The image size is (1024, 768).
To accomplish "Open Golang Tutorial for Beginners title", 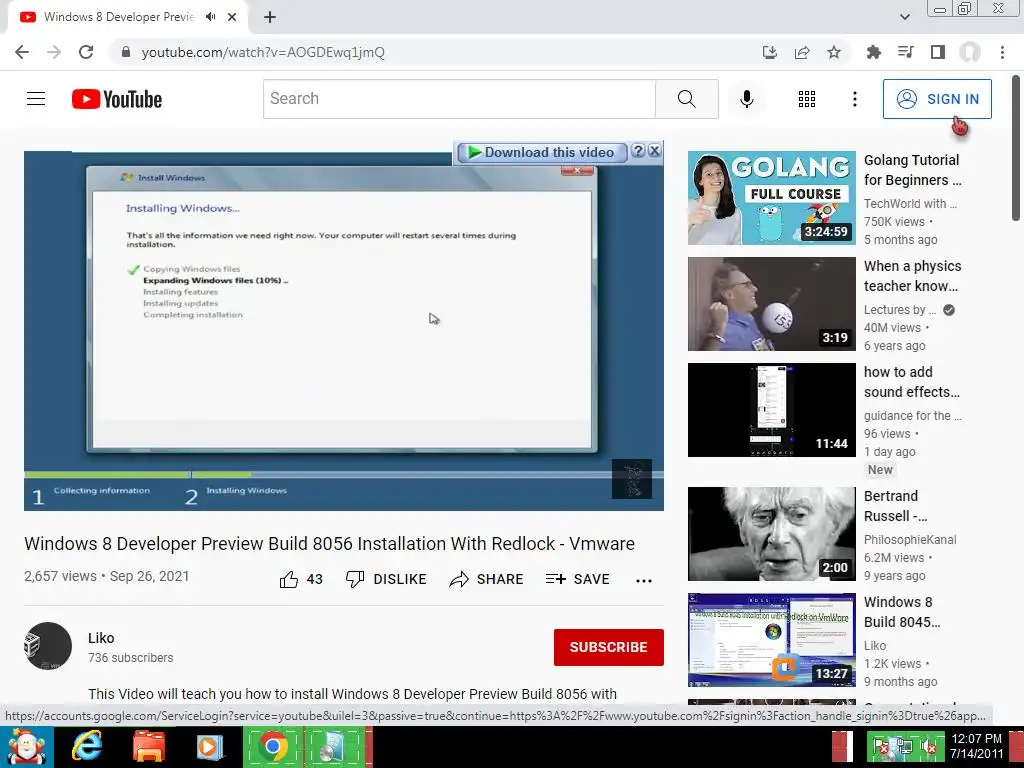I will (912, 170).
